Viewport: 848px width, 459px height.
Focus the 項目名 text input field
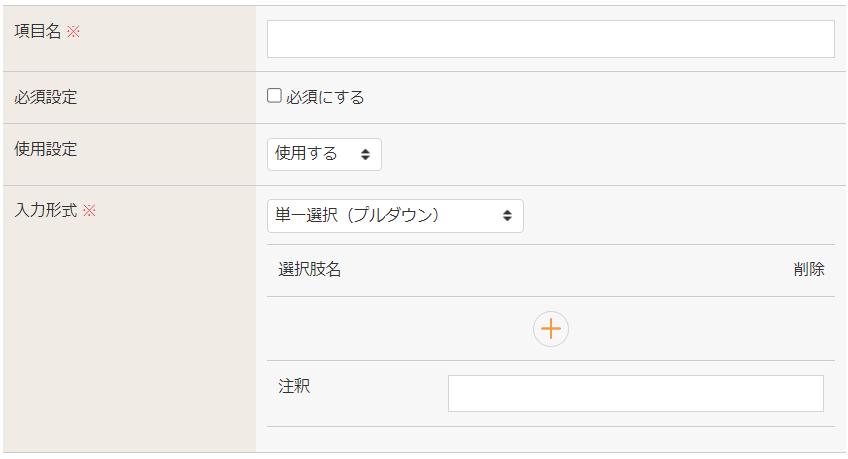point(550,39)
